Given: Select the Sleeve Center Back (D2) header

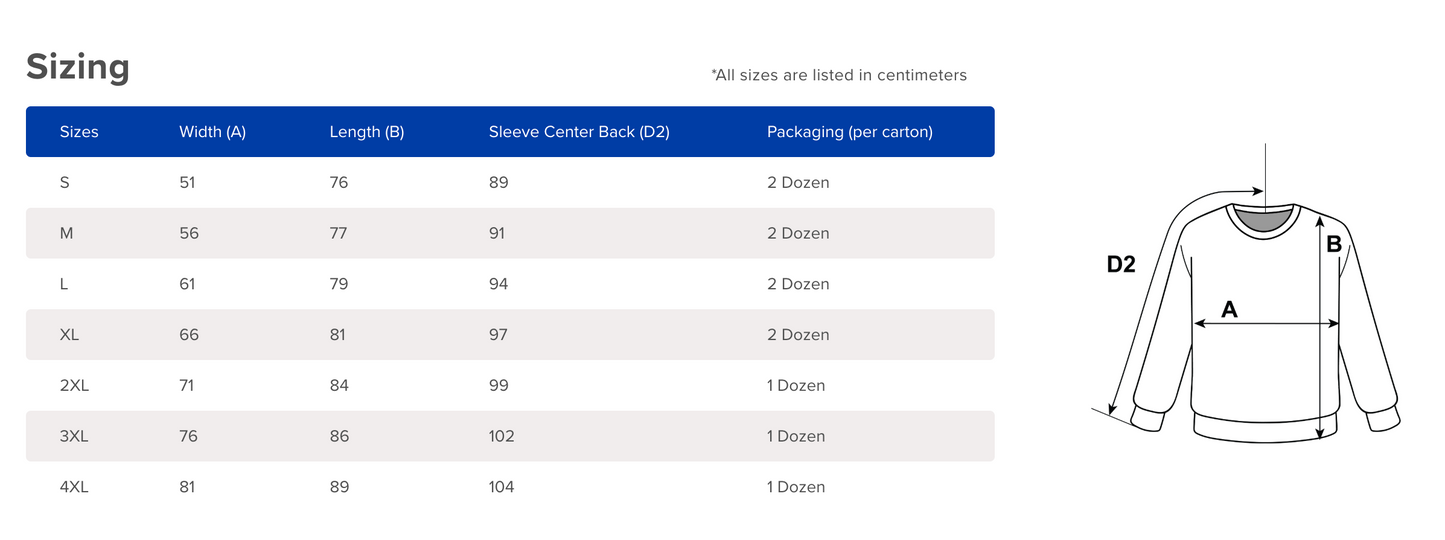Looking at the screenshot, I should pos(579,132).
